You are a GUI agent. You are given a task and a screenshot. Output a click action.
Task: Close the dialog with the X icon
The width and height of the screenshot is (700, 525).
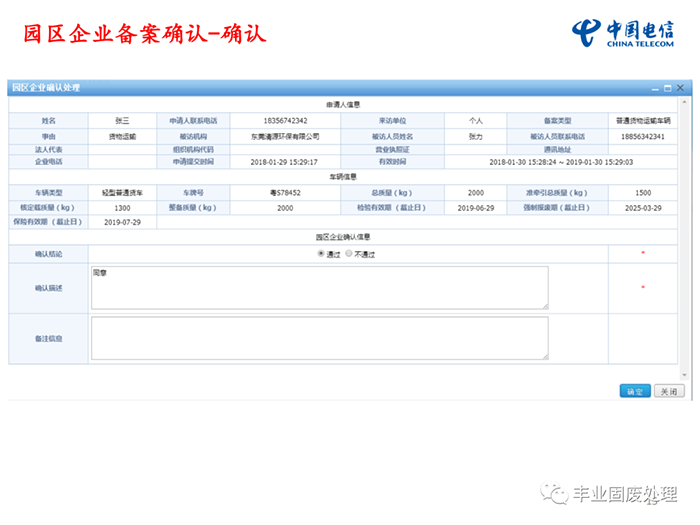point(680,88)
